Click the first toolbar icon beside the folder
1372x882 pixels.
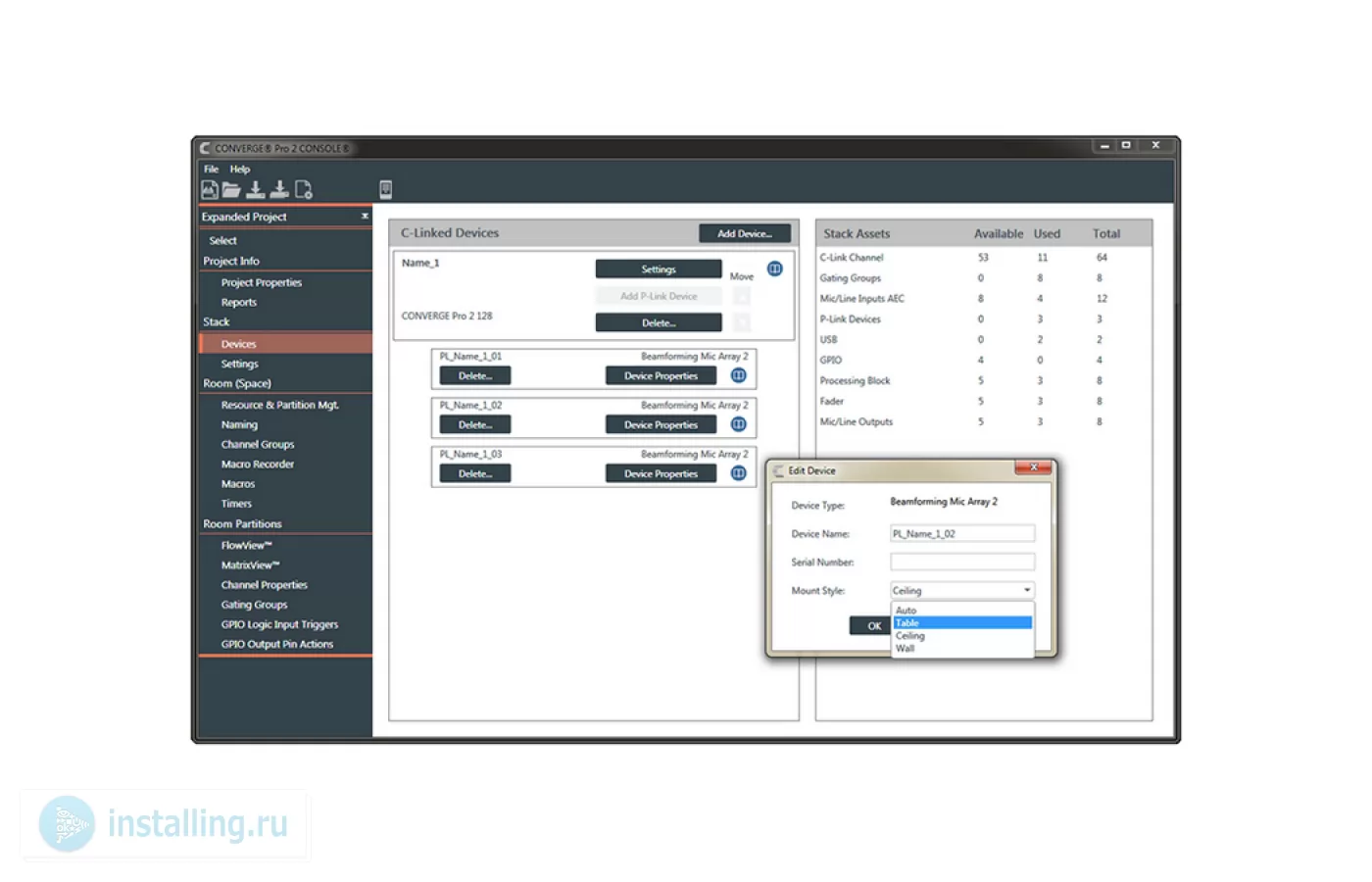pyautogui.click(x=210, y=189)
